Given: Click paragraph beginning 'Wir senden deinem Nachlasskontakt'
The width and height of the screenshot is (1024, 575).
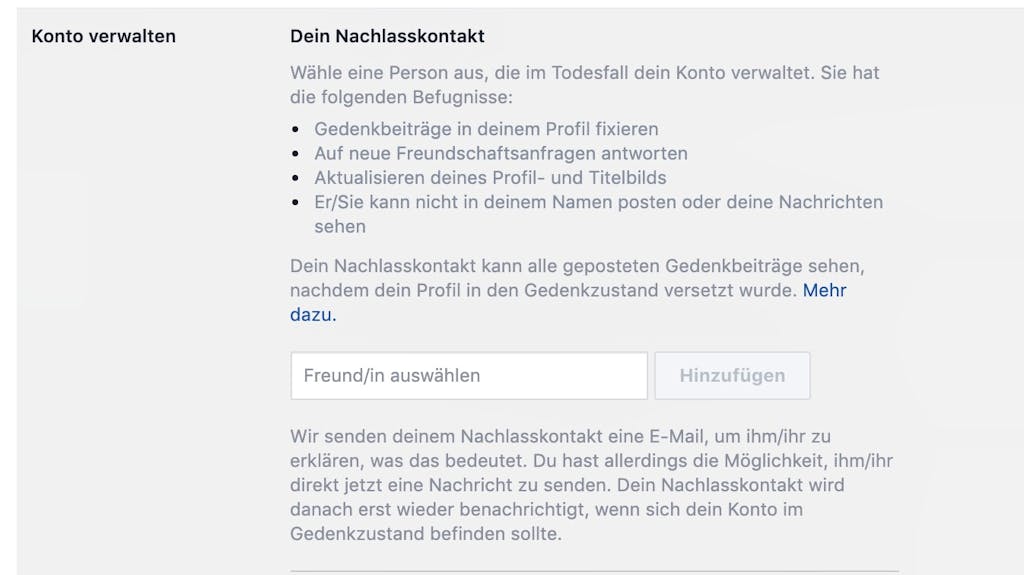Looking at the screenshot, I should [591, 485].
